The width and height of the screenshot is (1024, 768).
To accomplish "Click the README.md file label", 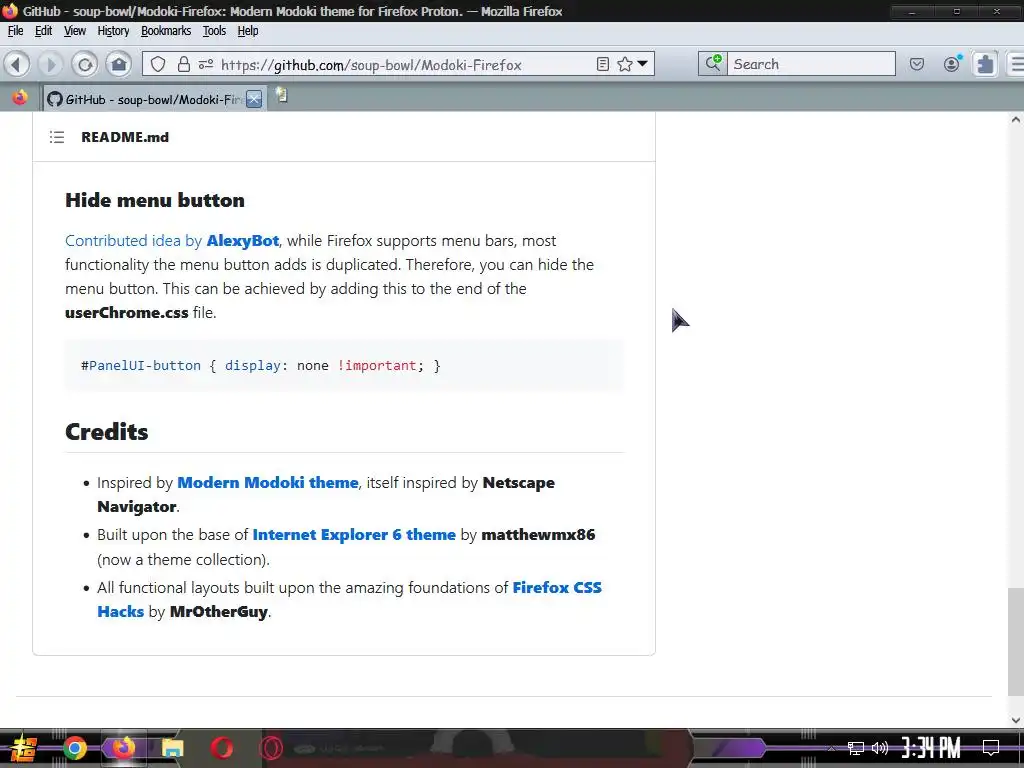I will (125, 137).
